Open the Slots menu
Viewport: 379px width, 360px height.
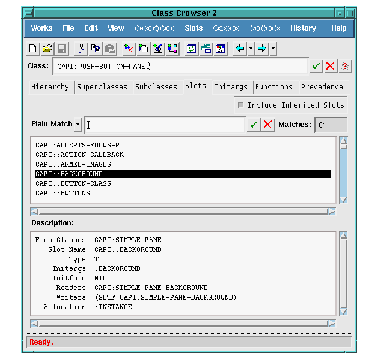pos(194,28)
